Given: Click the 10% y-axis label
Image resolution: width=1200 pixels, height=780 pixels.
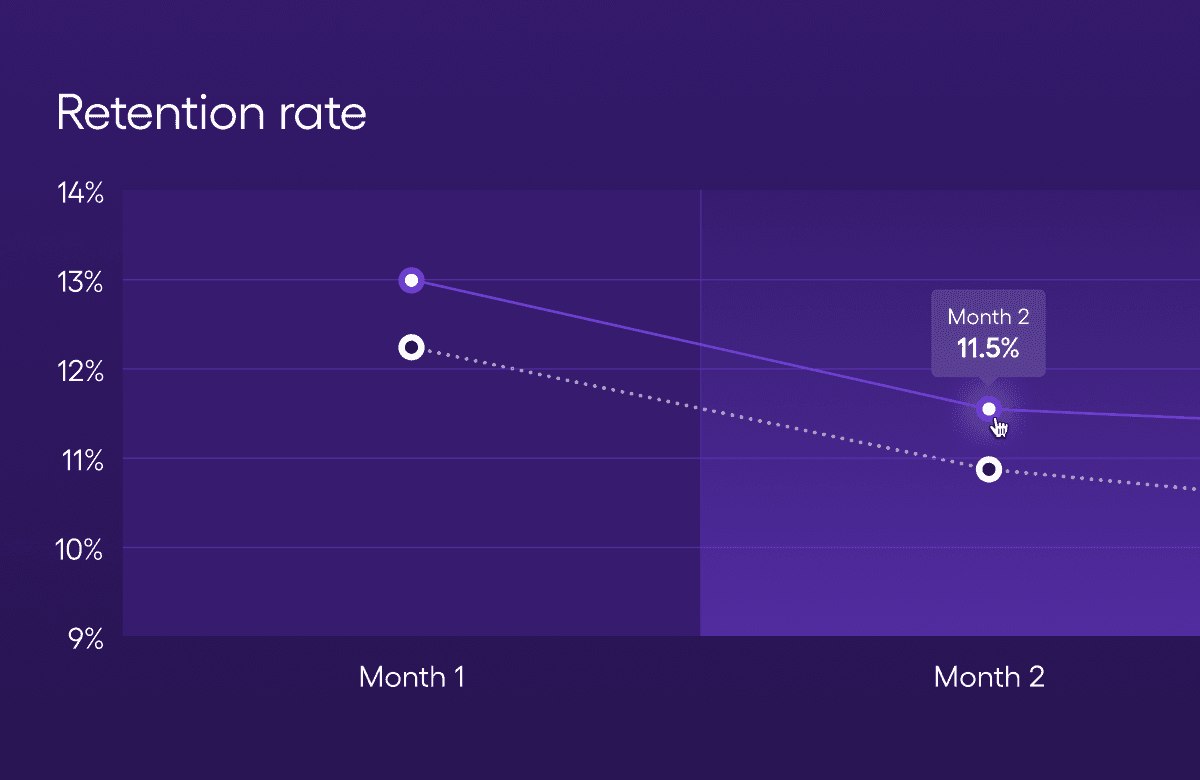Looking at the screenshot, I should (80, 549).
